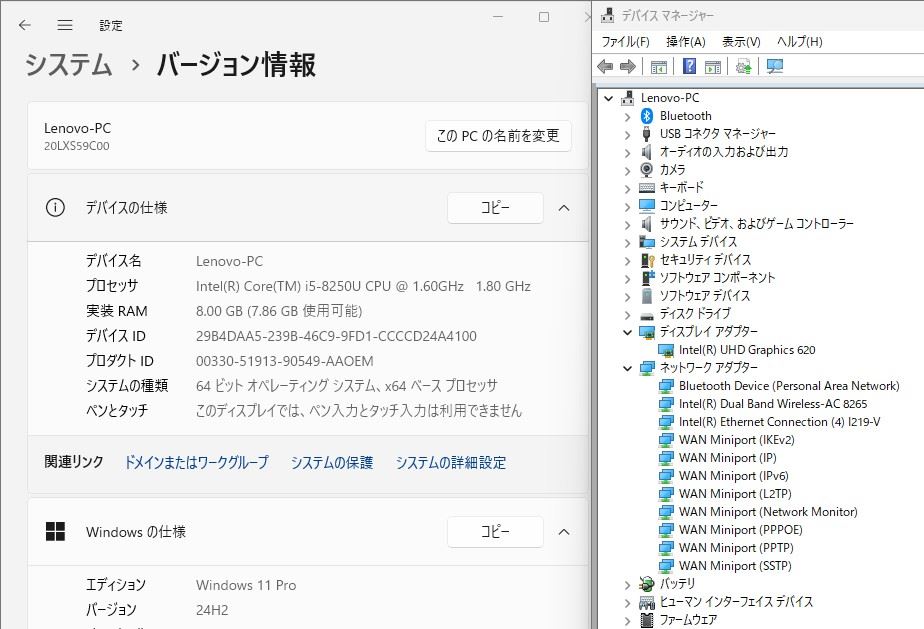Expand the Bluetooth category
Screen dimensions: 924x629
coord(627,117)
